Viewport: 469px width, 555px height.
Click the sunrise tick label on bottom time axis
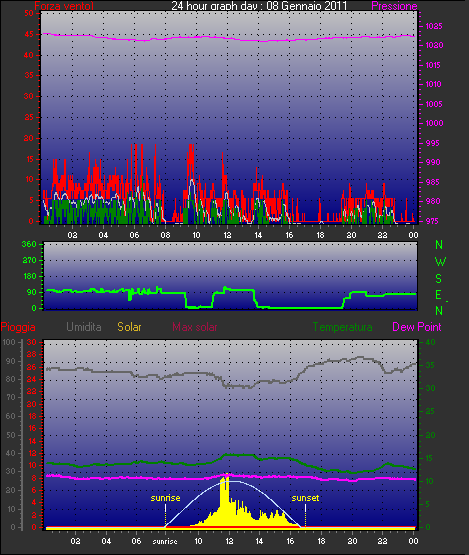point(165,541)
